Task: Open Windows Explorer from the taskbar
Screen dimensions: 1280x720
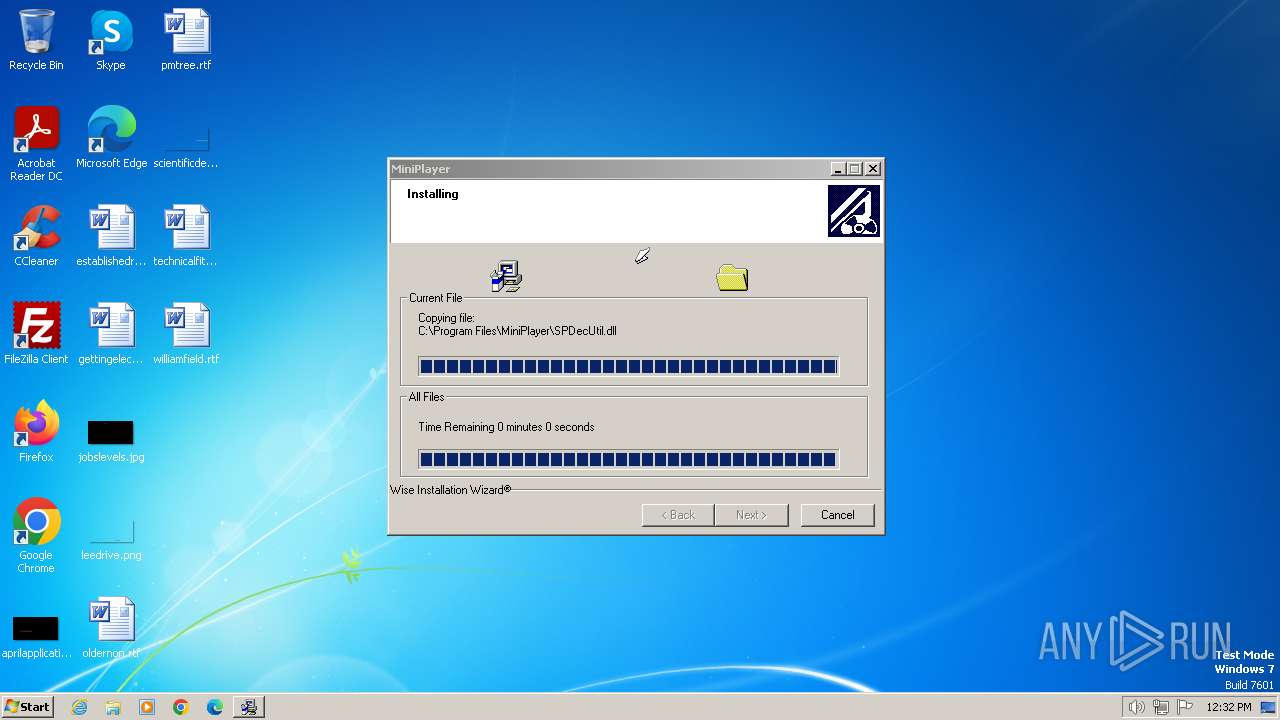Action: tap(113, 707)
